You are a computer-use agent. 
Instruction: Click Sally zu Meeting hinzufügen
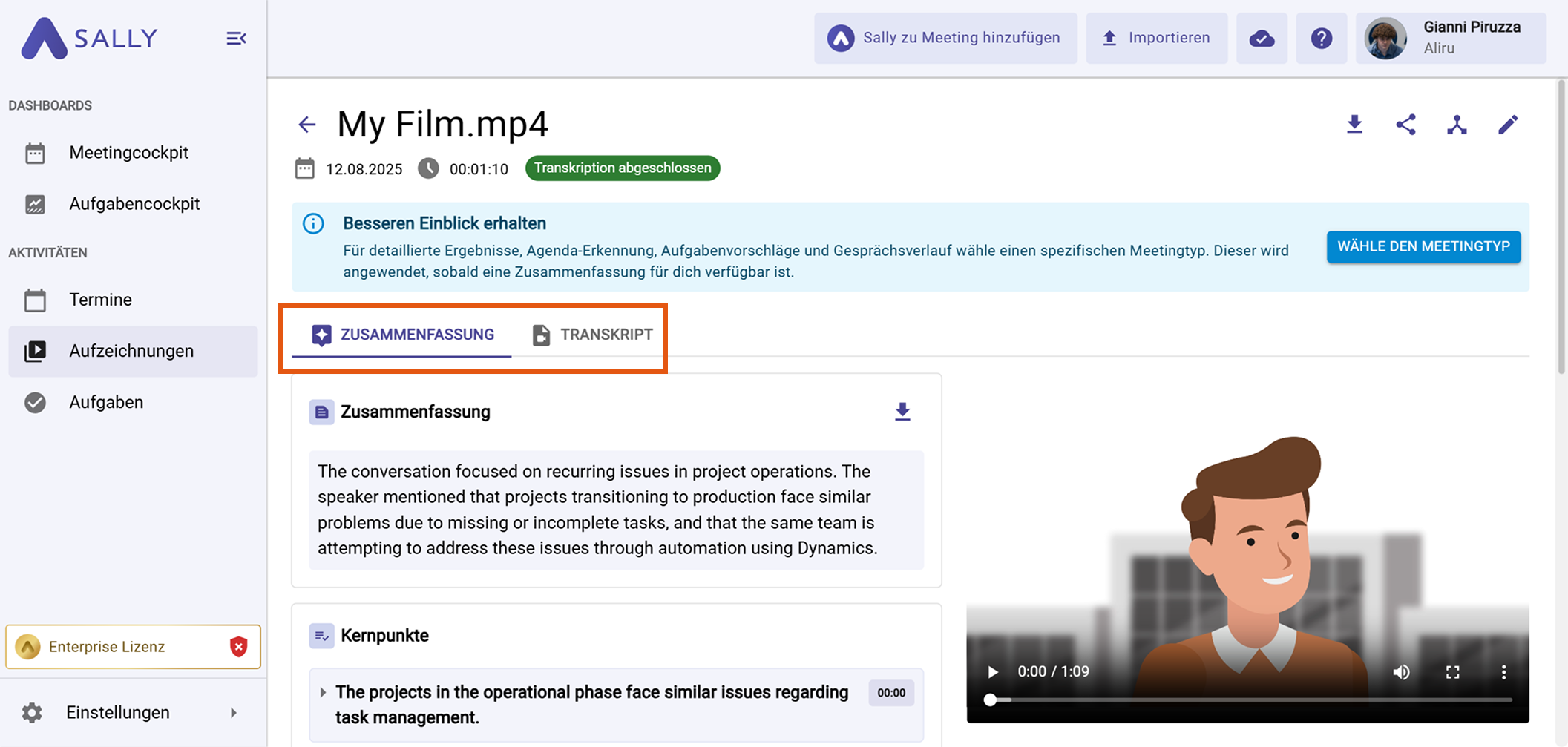945,38
